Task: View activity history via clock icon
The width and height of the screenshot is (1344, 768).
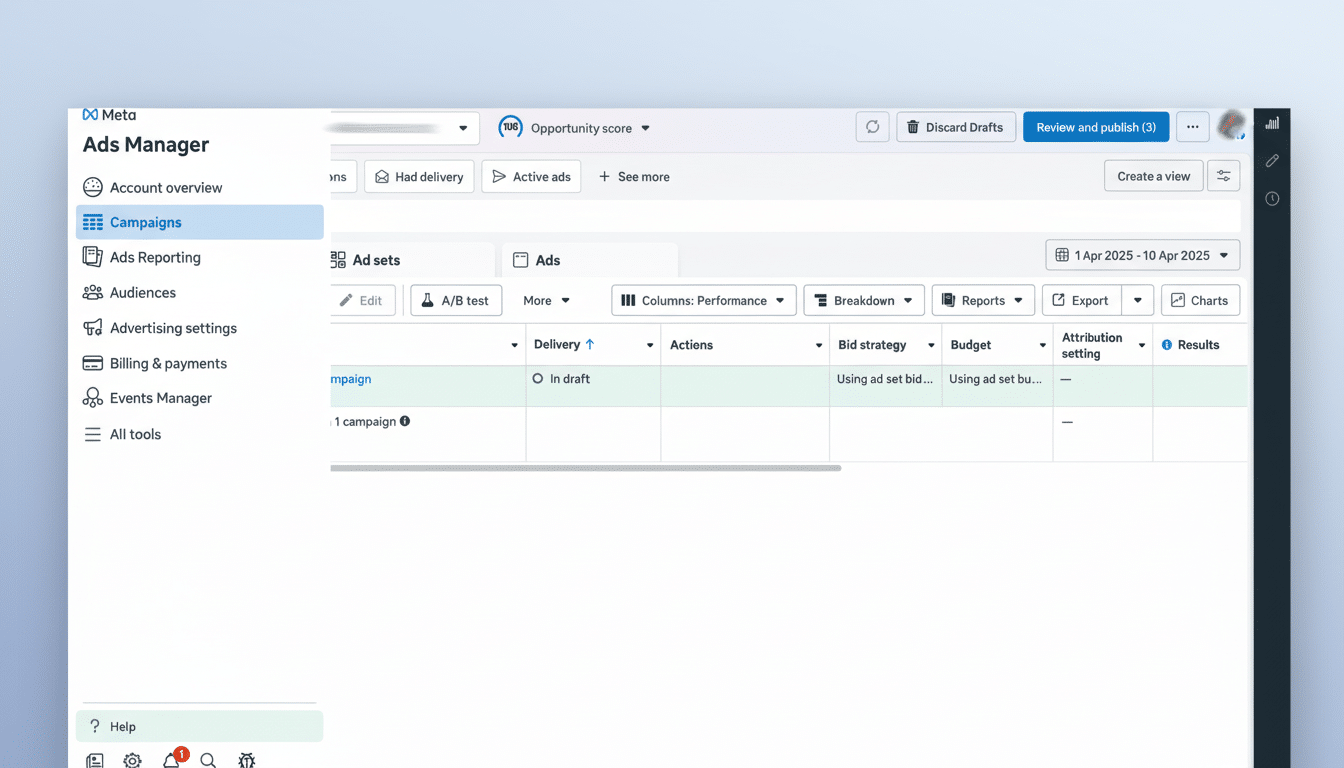Action: coord(1272,198)
